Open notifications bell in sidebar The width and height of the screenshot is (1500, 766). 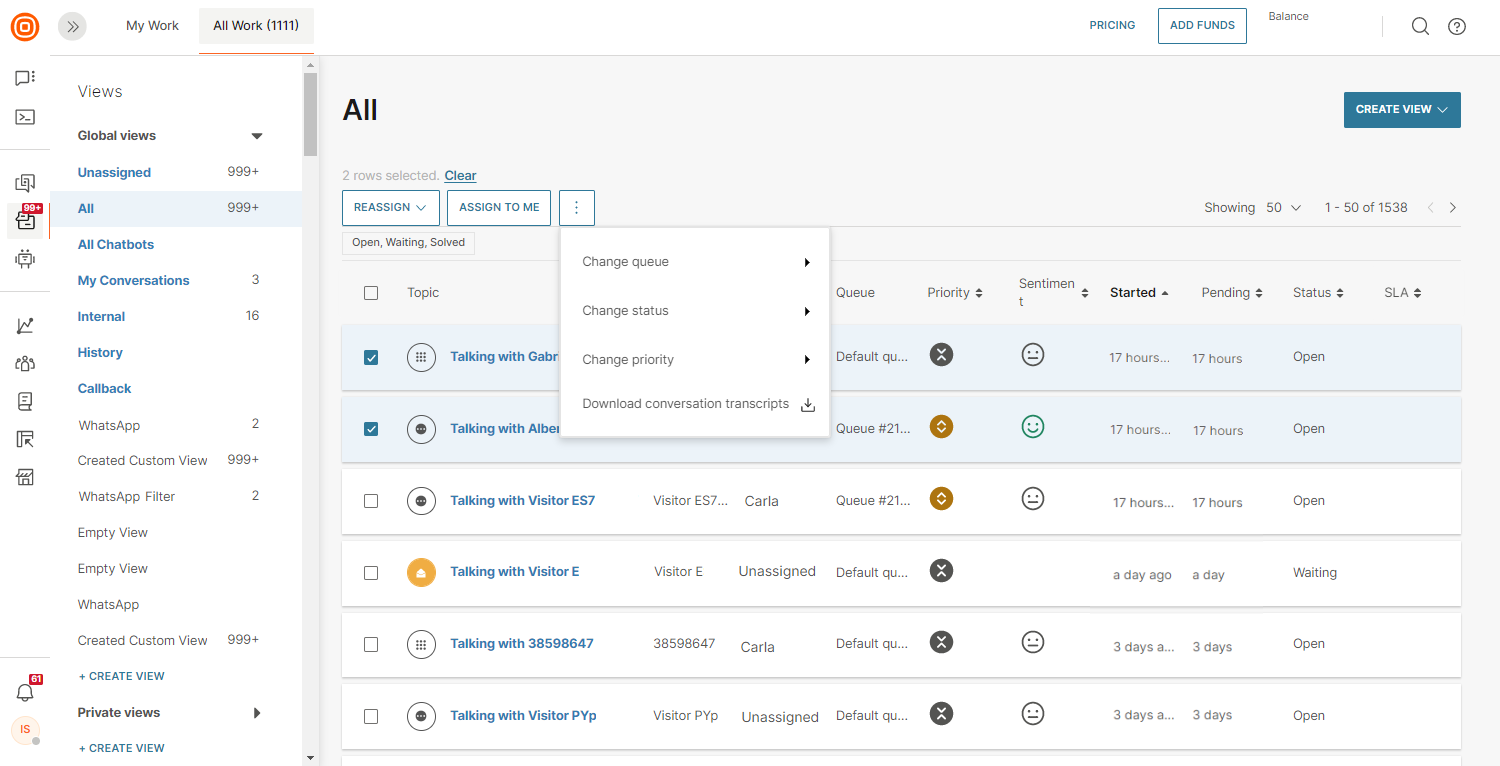25,692
